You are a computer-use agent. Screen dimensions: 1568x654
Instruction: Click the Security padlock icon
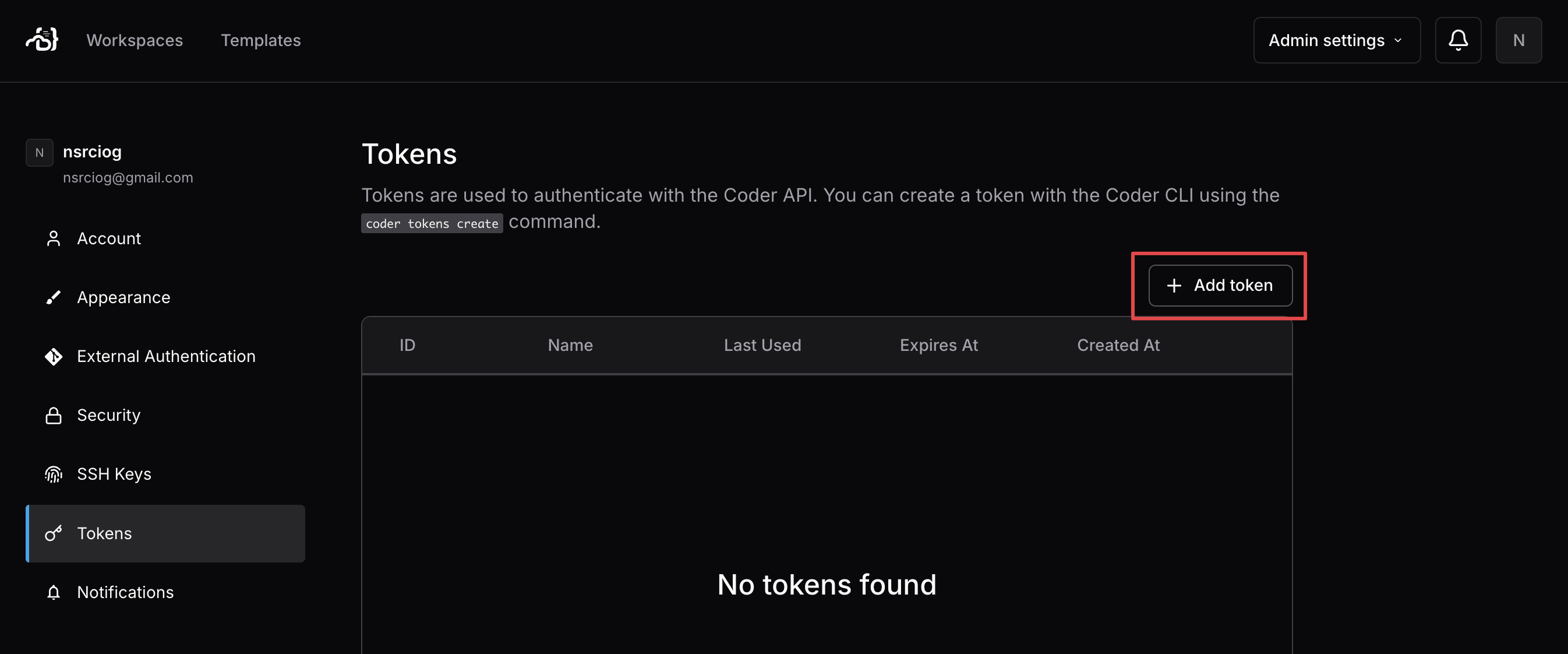[x=54, y=414]
